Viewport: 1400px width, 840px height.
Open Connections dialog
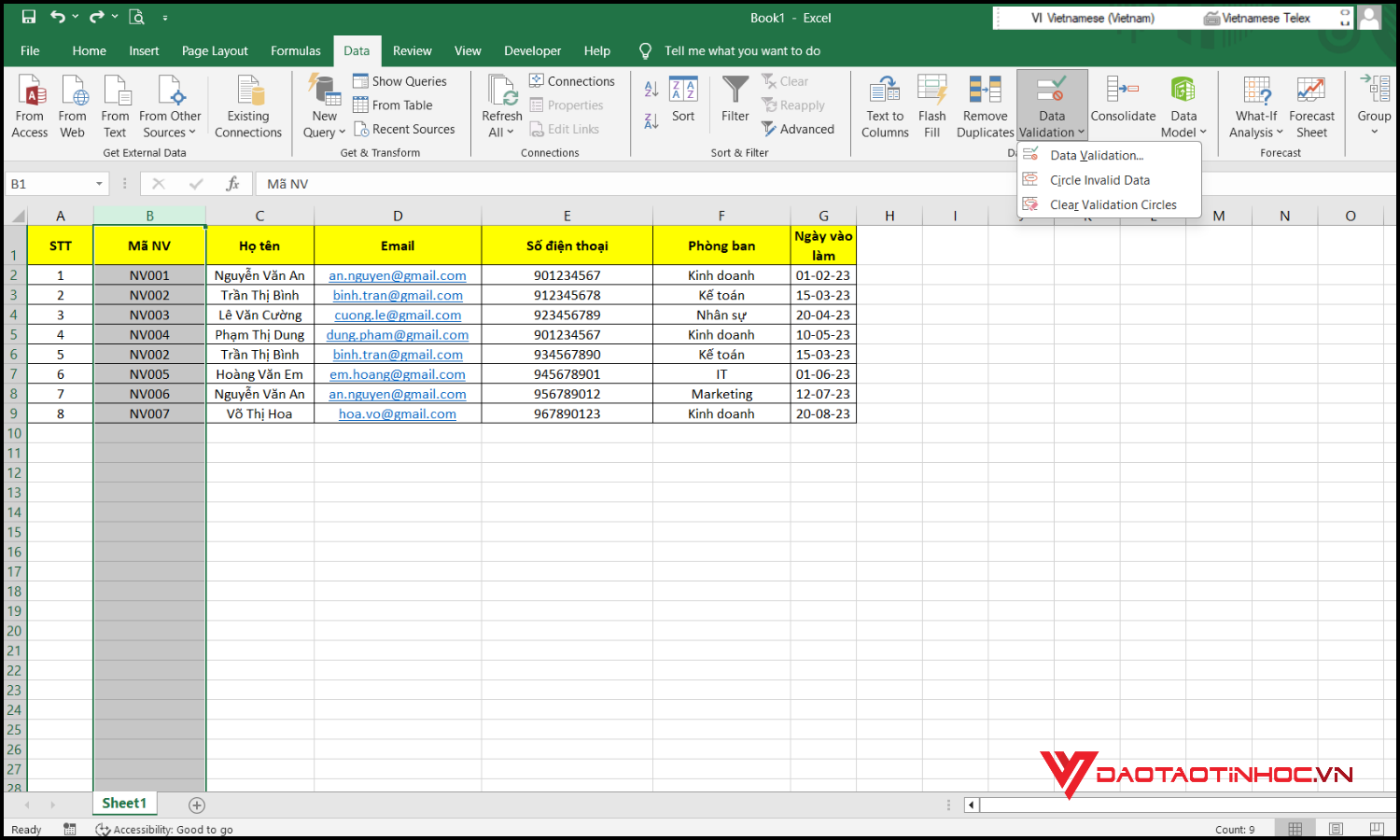[x=571, y=81]
